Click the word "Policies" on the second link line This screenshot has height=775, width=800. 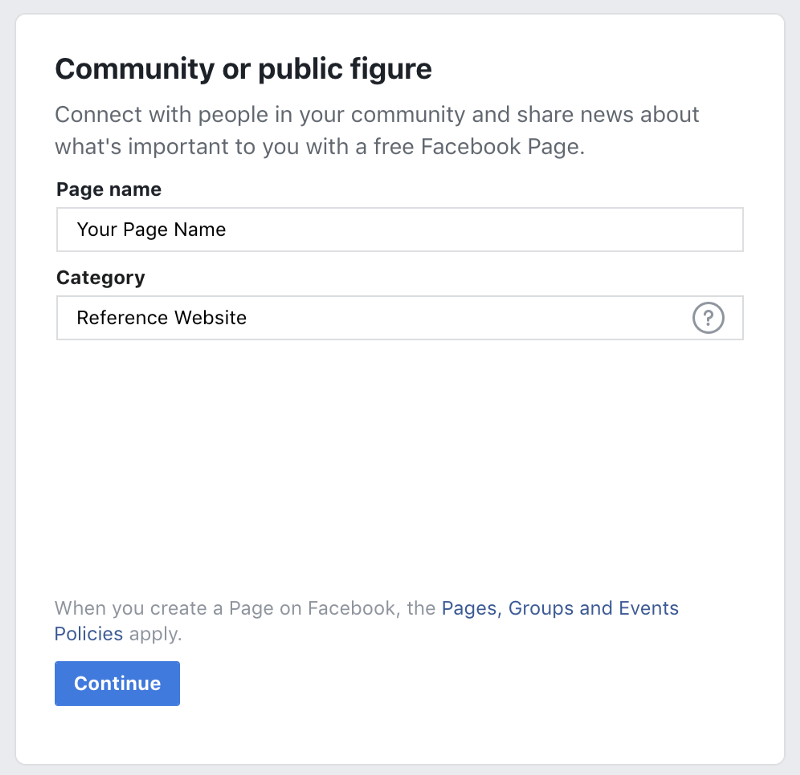click(x=89, y=634)
